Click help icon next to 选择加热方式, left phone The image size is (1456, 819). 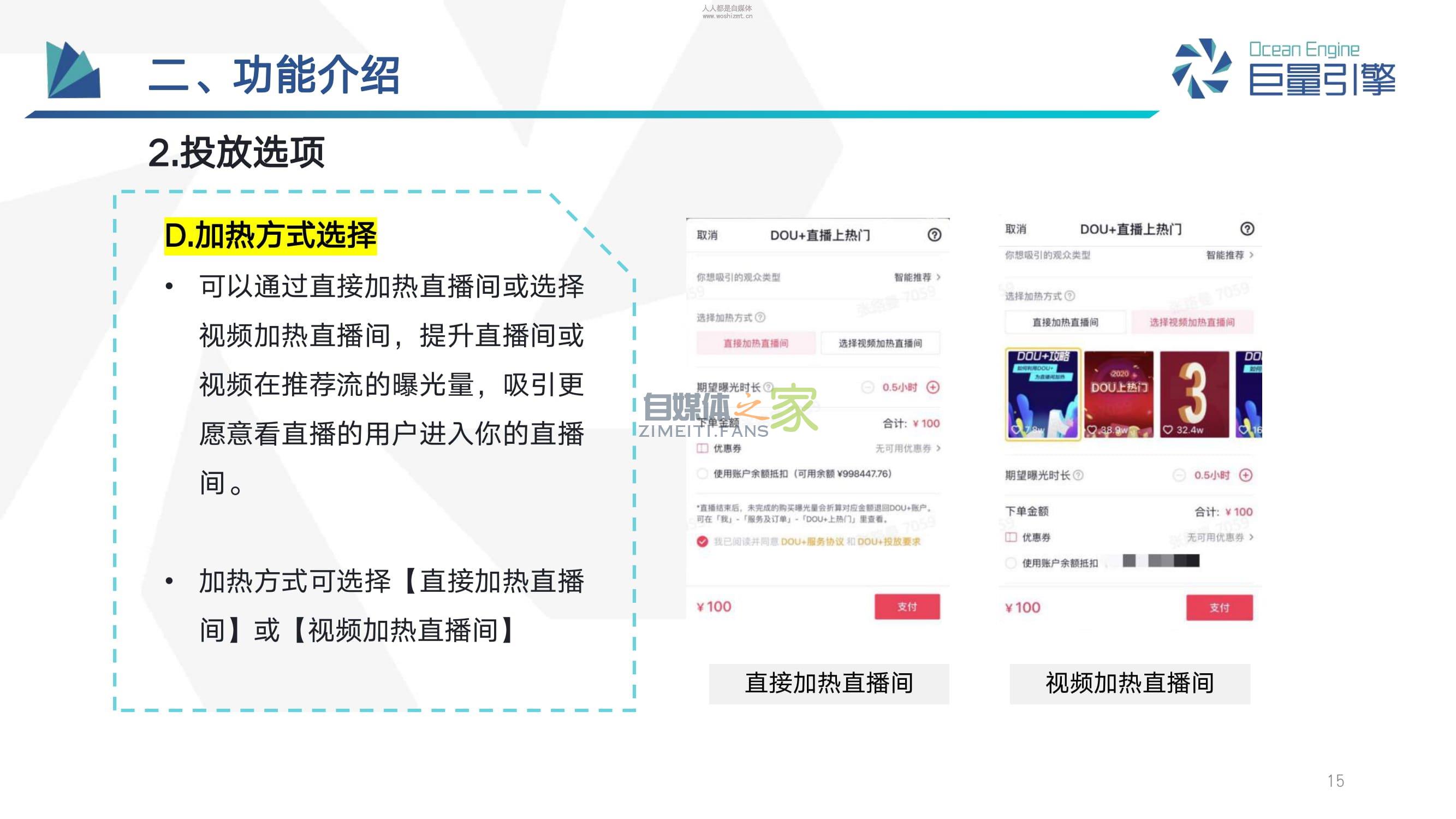pyautogui.click(x=760, y=317)
